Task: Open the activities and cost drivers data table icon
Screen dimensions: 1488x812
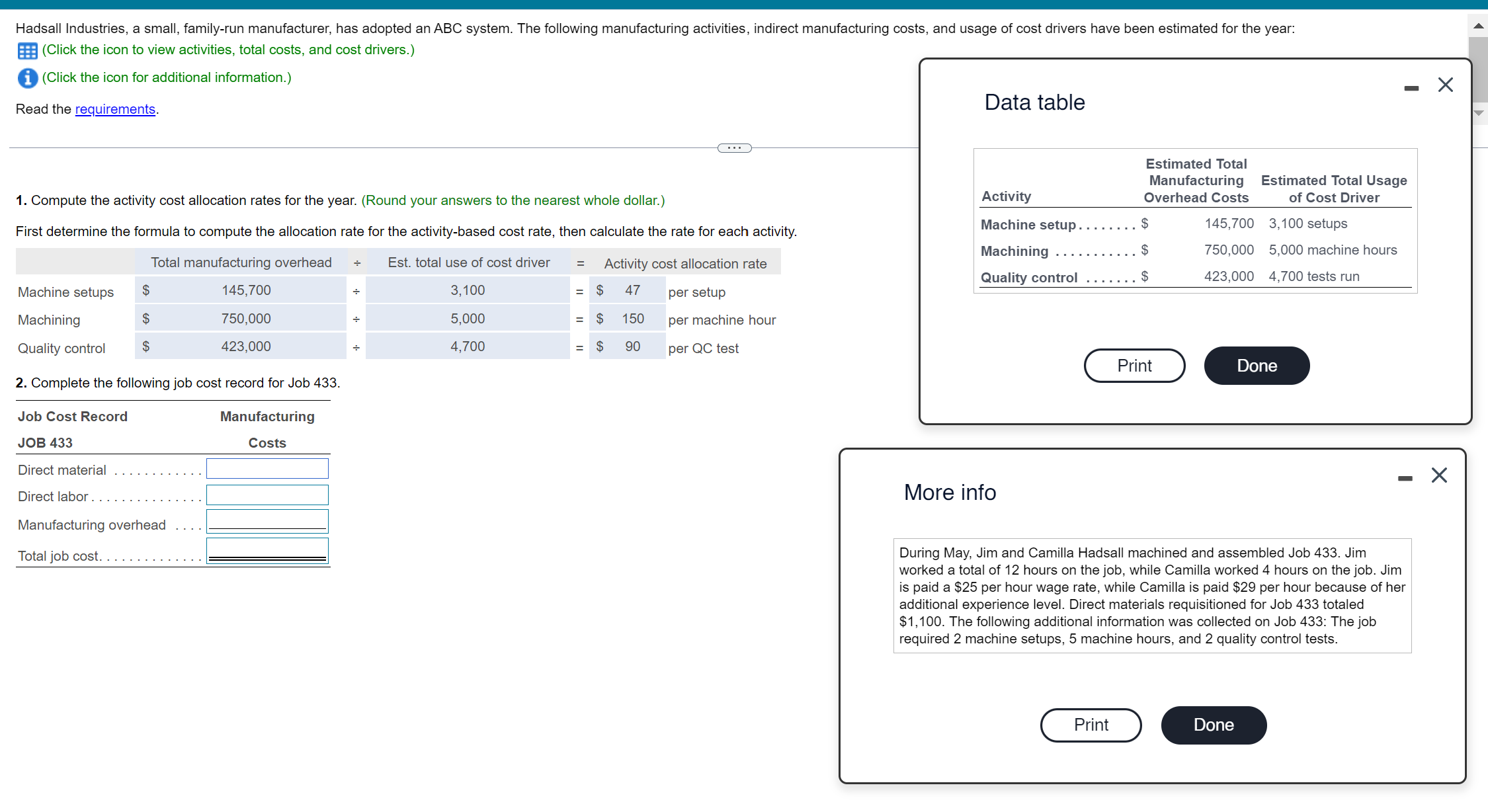Action: (26, 50)
